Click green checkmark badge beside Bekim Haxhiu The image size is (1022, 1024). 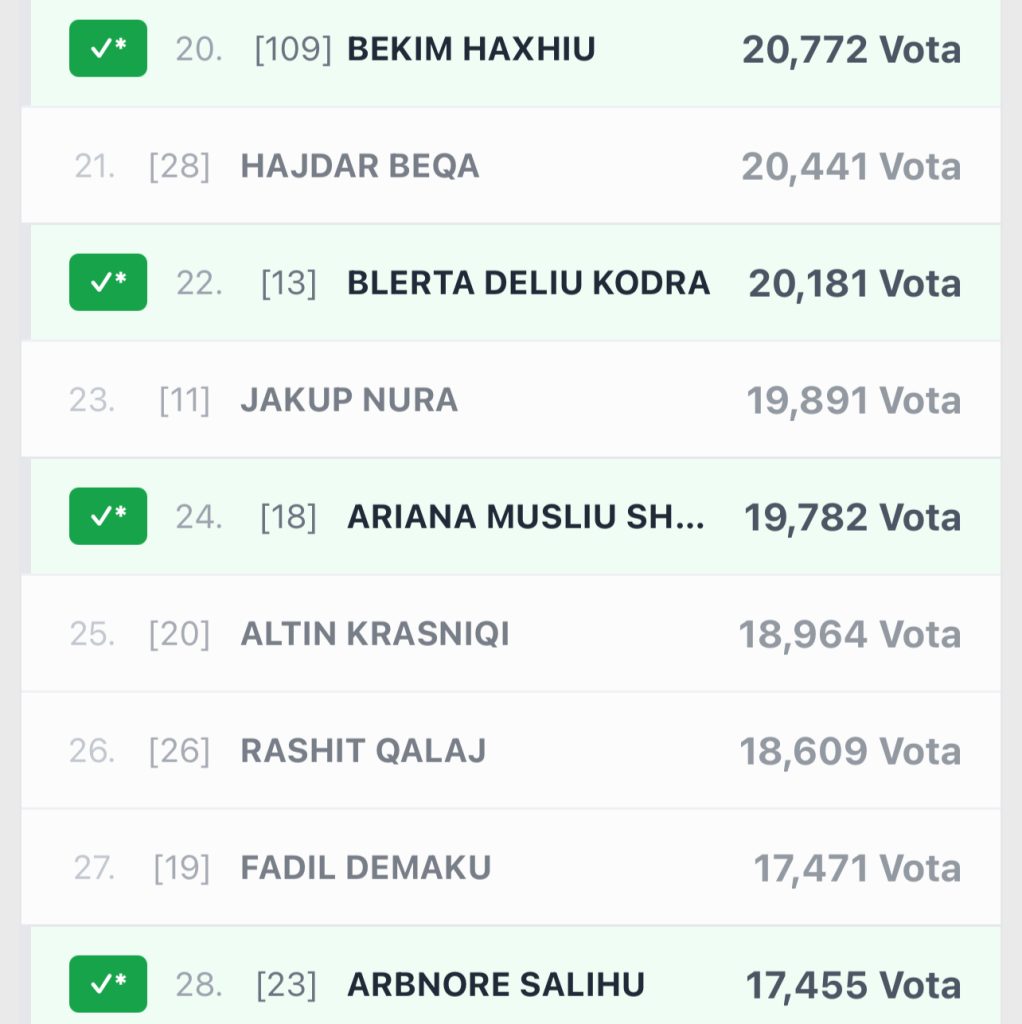click(x=108, y=49)
